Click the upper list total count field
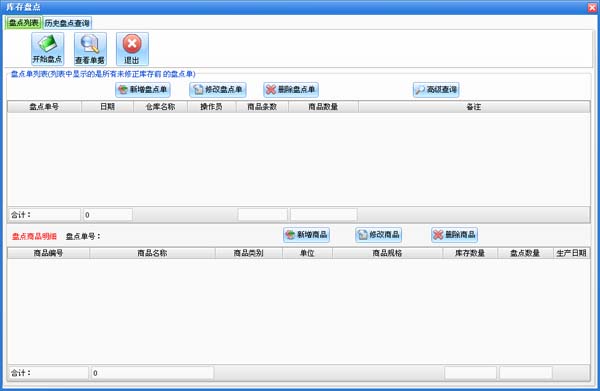The image size is (600, 391). 108,215
